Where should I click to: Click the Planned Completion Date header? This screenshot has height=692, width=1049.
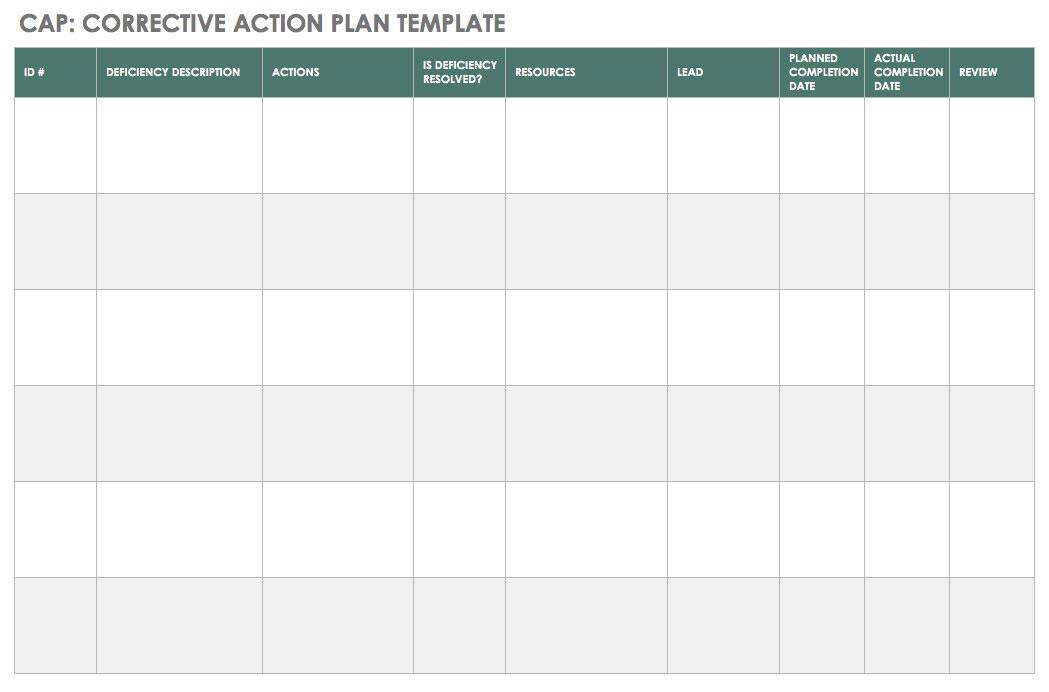tap(822, 72)
